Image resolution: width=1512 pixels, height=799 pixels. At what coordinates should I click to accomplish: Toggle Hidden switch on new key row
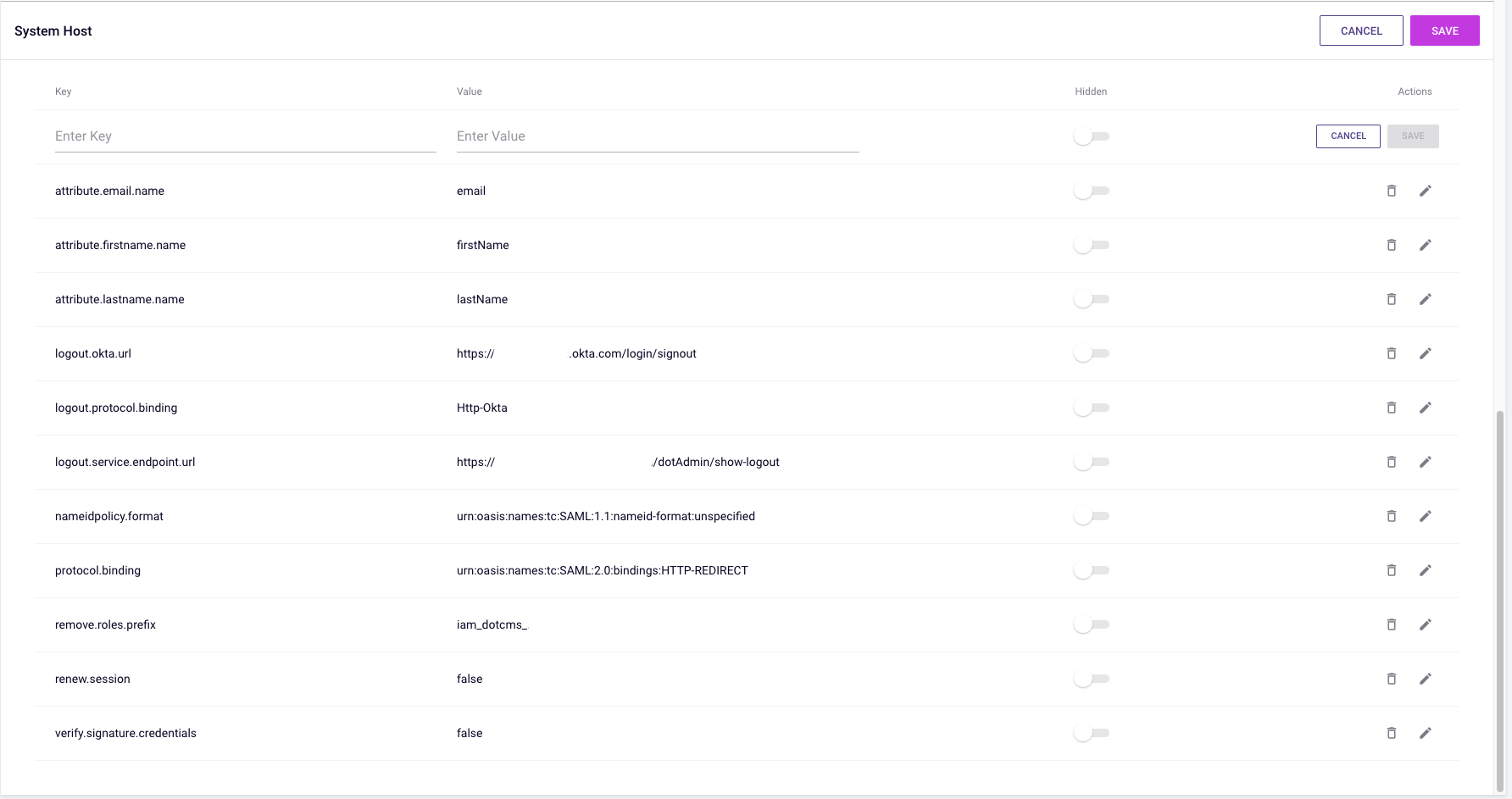1091,136
